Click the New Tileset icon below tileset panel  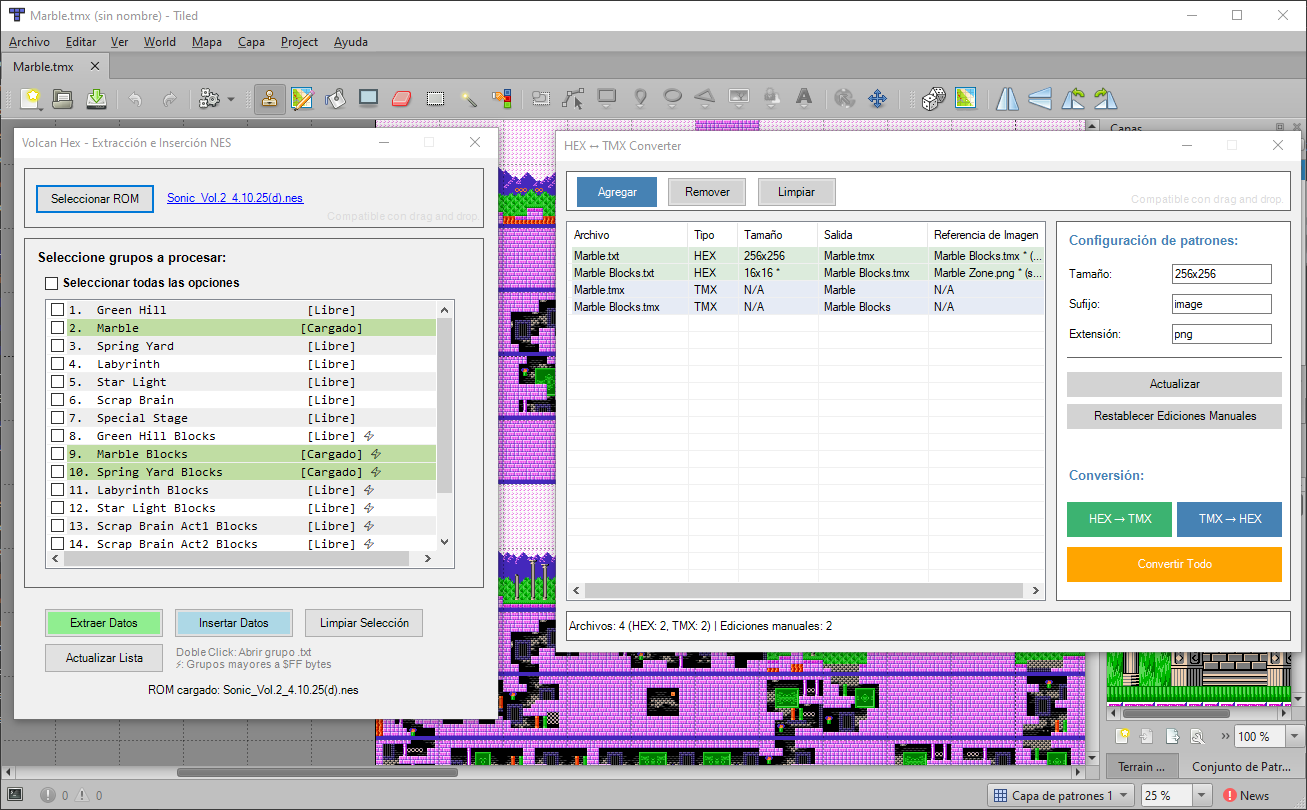pos(1124,736)
